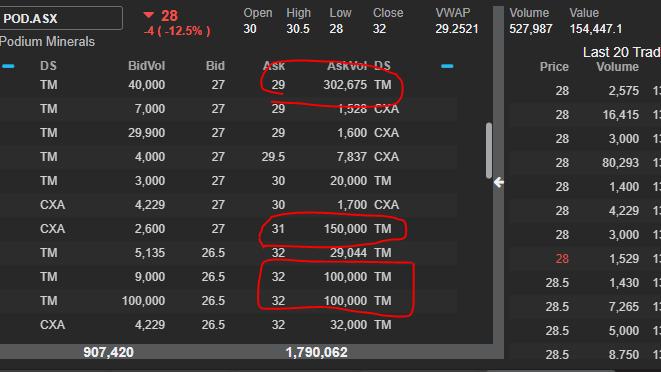Select ask volume 1,600 CXA row
661x372 pixels.
[352, 133]
